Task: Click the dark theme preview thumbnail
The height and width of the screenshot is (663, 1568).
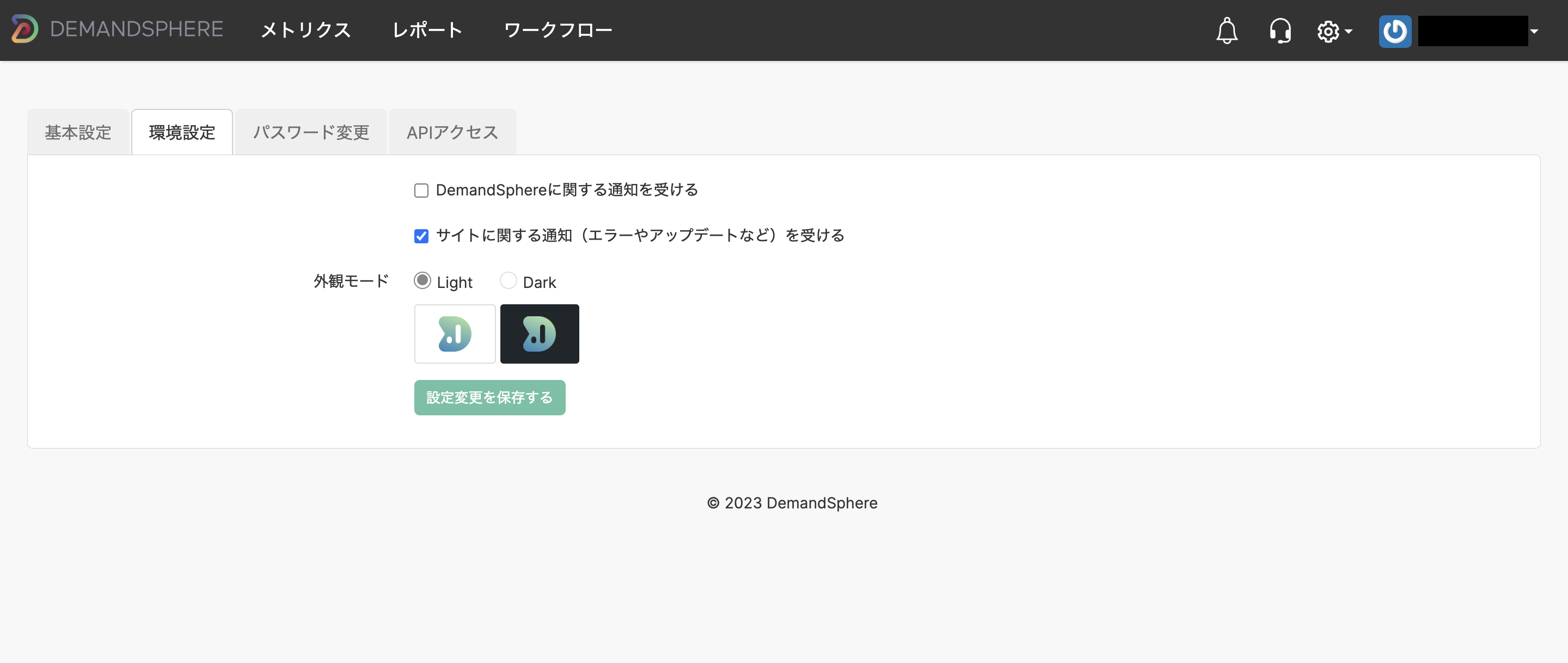Action: pos(540,334)
